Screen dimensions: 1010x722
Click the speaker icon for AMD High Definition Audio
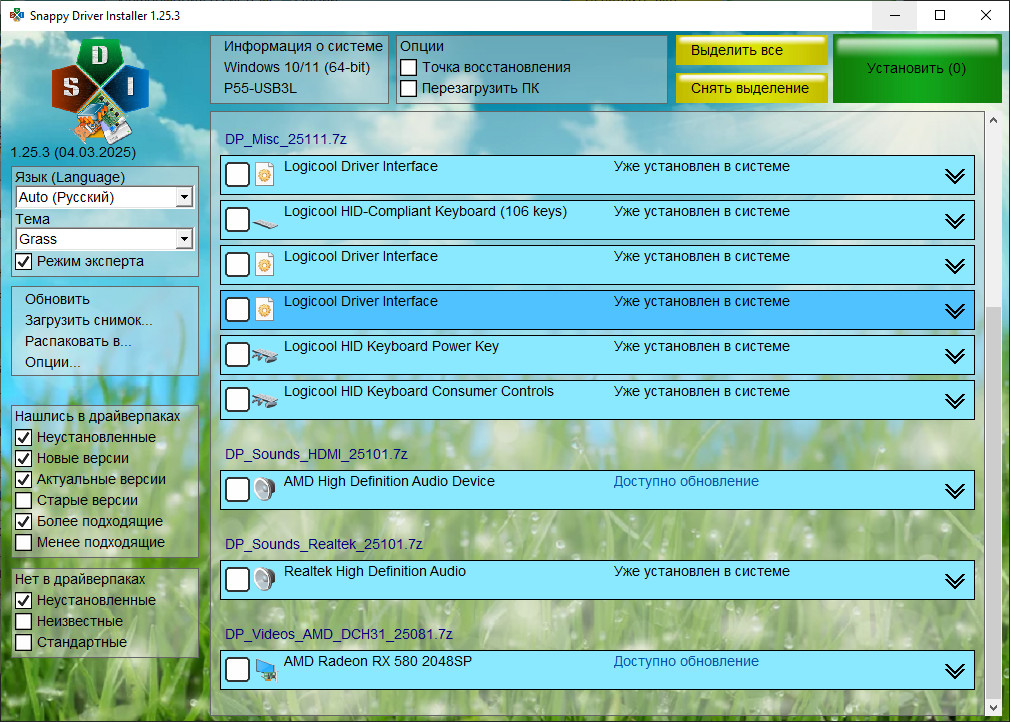click(x=264, y=490)
